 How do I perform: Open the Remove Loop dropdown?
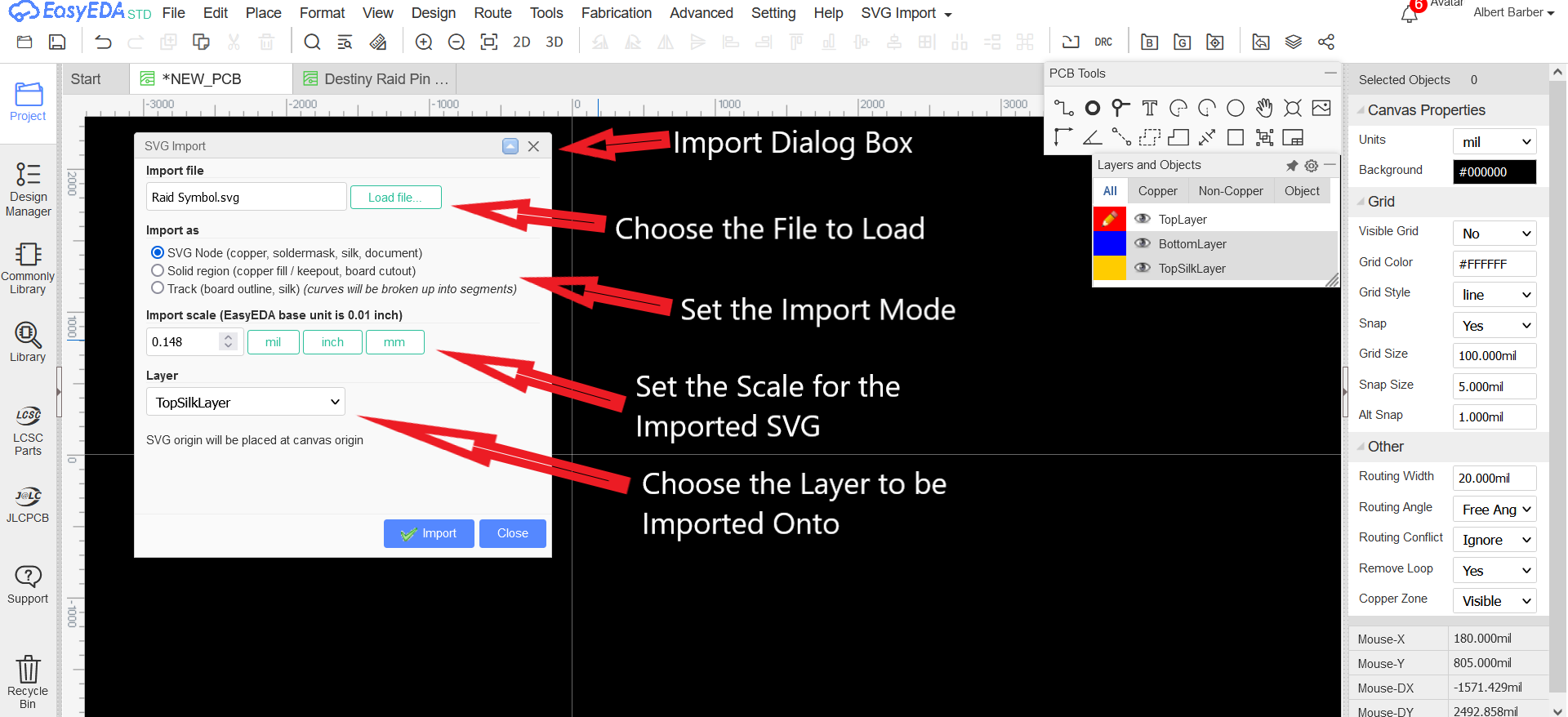pos(1494,570)
